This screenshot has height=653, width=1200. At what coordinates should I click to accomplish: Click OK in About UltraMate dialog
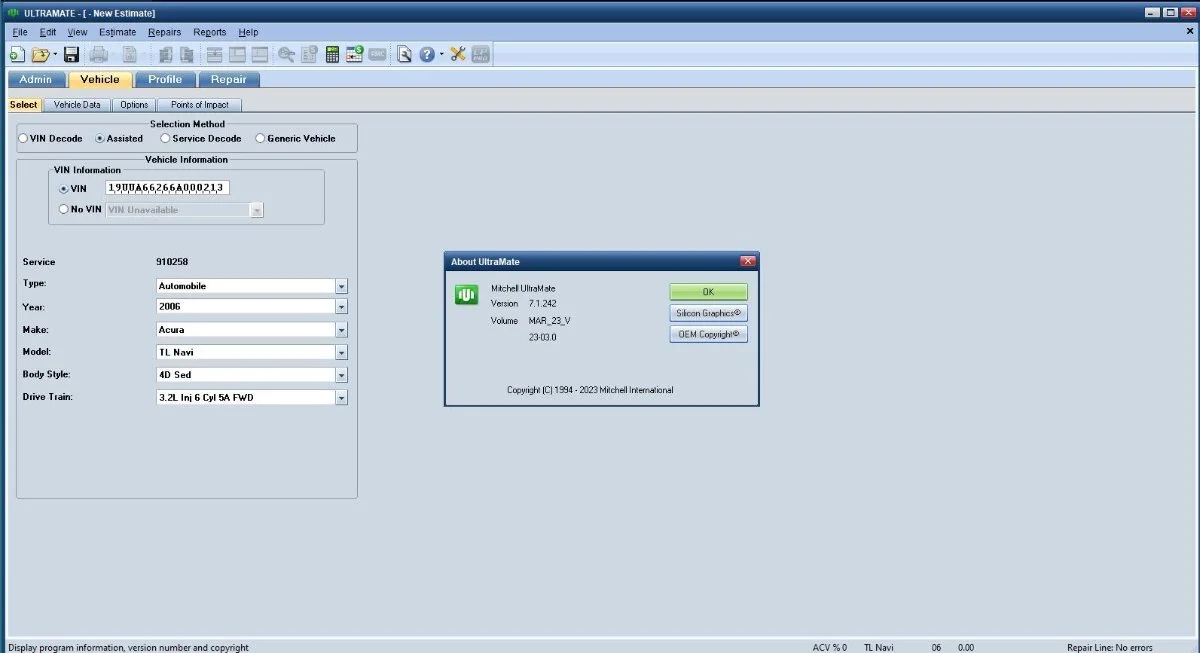[x=708, y=292]
